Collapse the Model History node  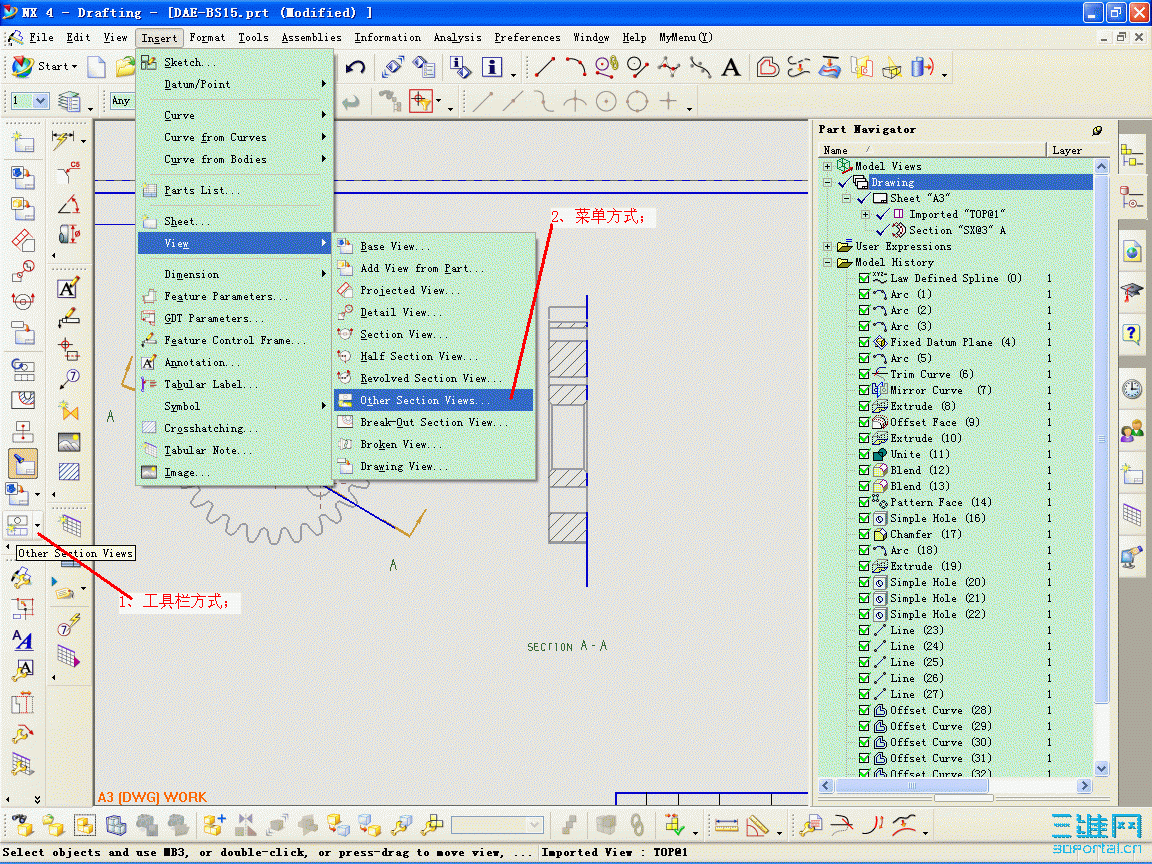[x=827, y=262]
